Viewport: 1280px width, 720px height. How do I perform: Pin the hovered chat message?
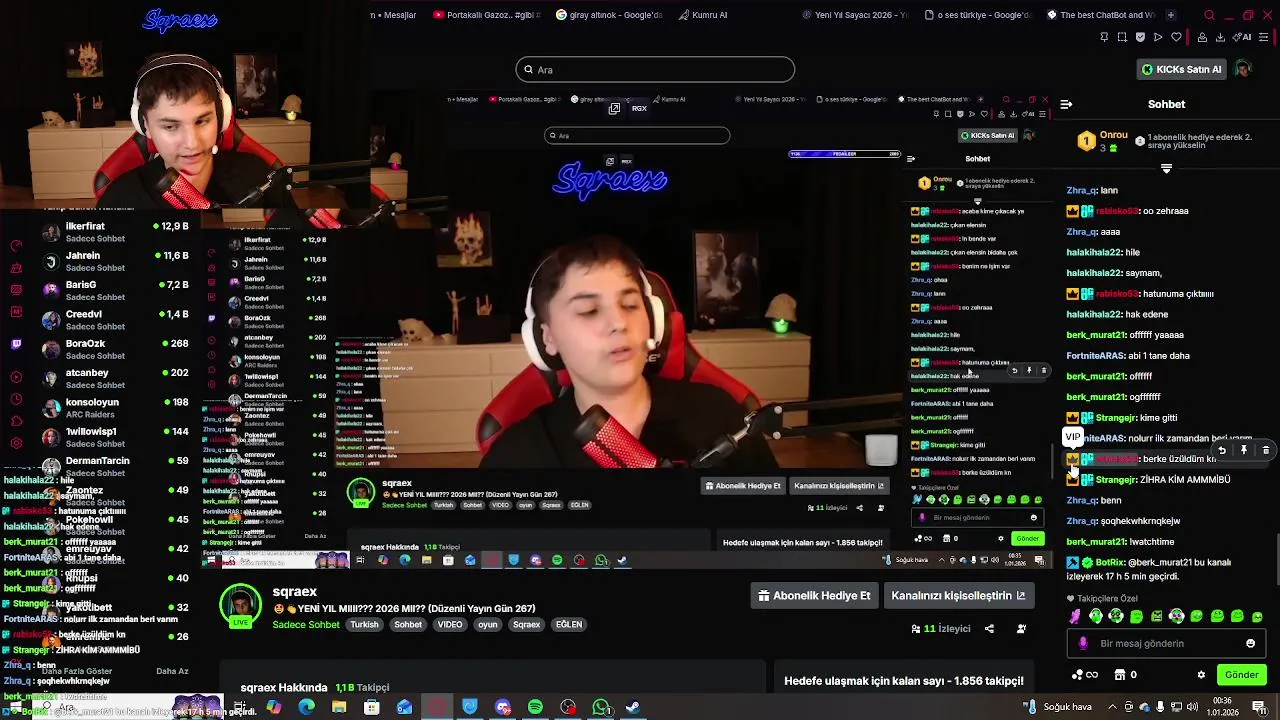coord(1244,450)
